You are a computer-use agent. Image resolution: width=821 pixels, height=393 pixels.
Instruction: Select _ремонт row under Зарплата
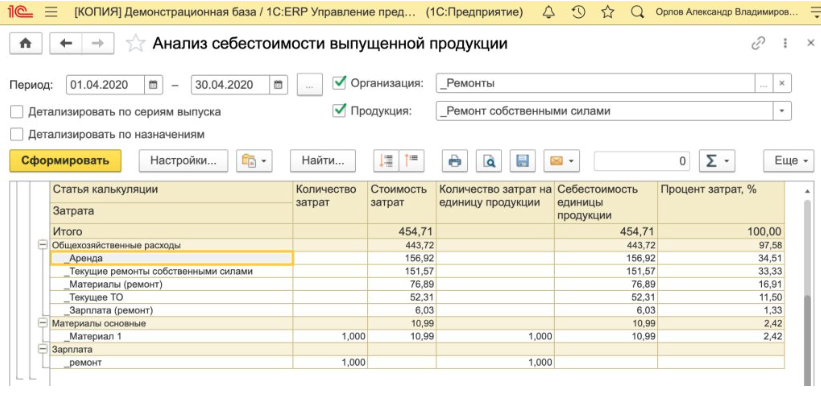pos(172,362)
